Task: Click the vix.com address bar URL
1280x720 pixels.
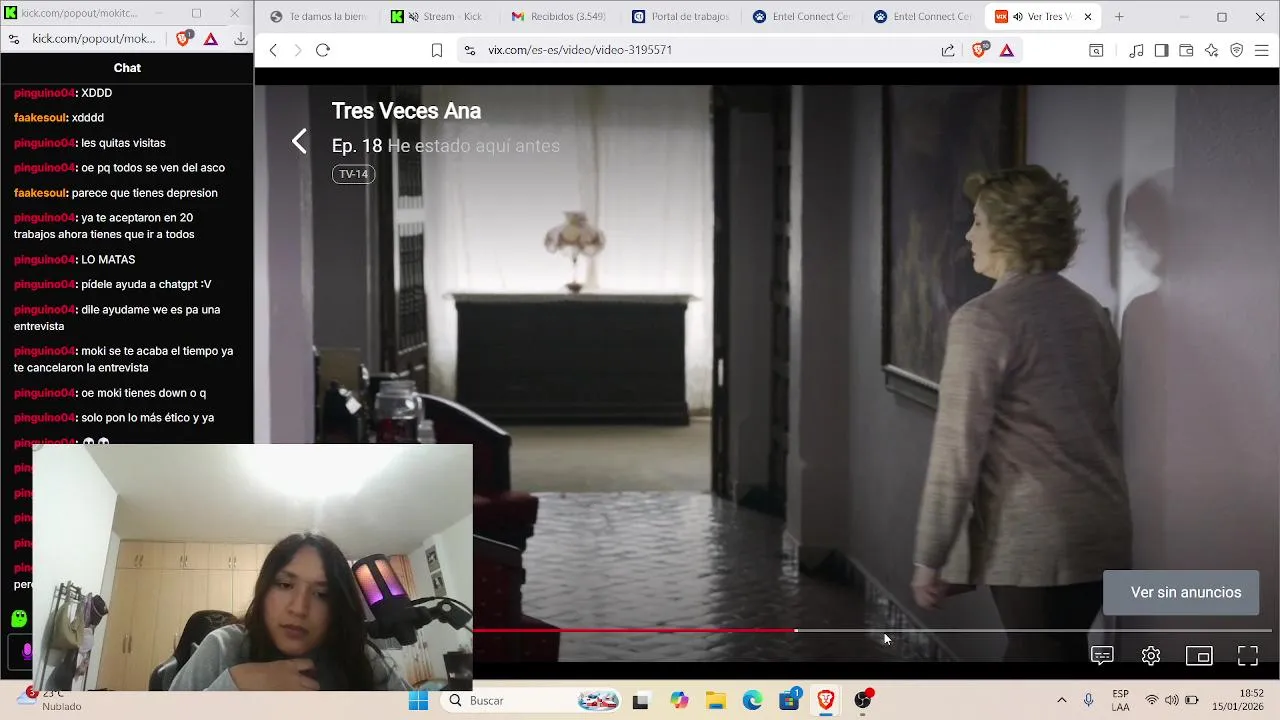Action: [x=580, y=50]
